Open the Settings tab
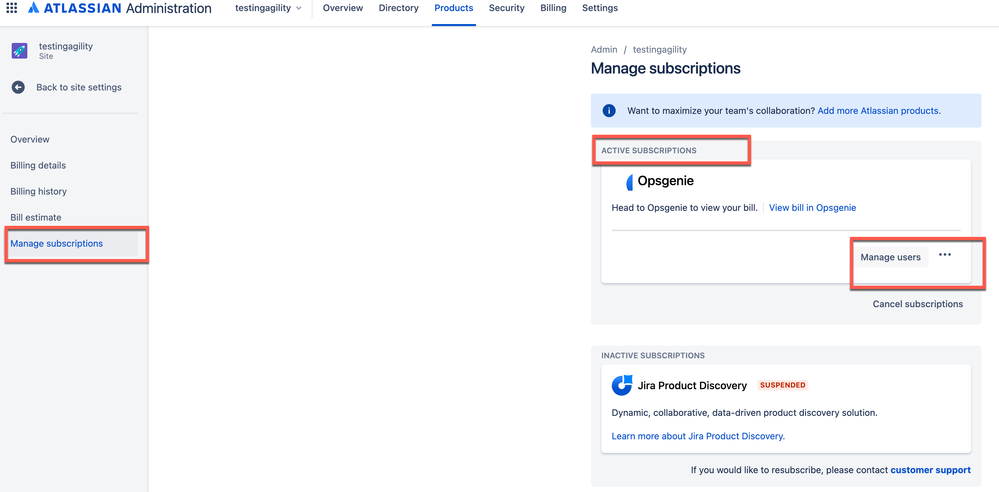This screenshot has height=492, width=999. [600, 8]
